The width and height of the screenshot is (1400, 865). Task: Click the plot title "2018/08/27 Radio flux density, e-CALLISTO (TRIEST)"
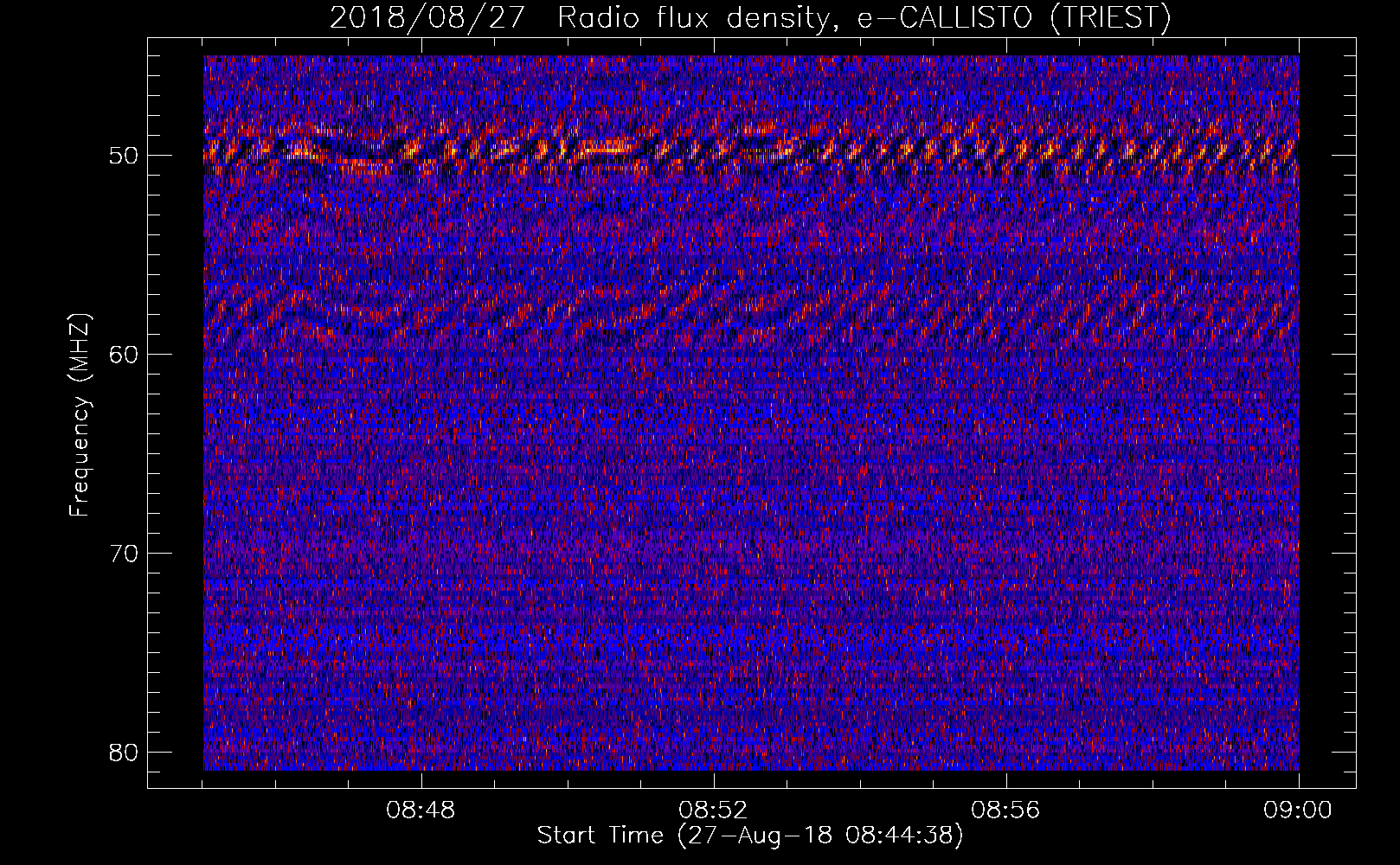click(x=750, y=18)
